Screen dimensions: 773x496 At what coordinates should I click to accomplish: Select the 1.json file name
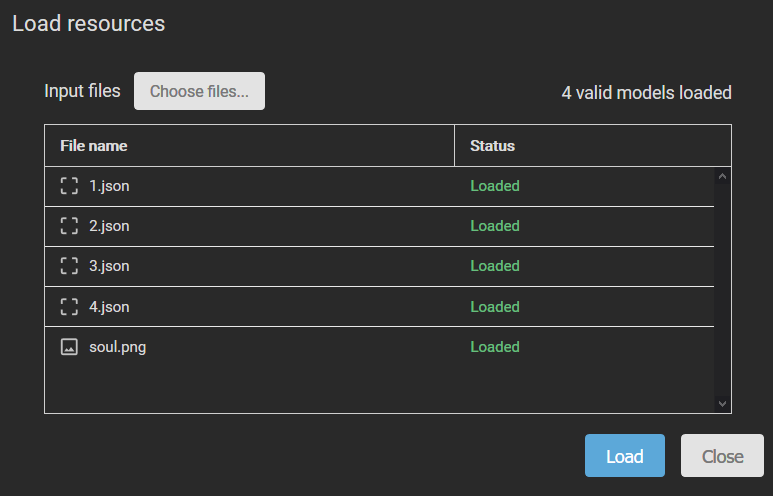click(109, 186)
